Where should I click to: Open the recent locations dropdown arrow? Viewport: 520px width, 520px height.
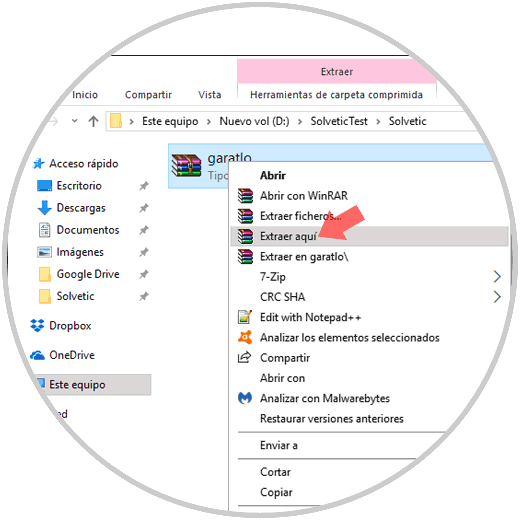point(75,121)
